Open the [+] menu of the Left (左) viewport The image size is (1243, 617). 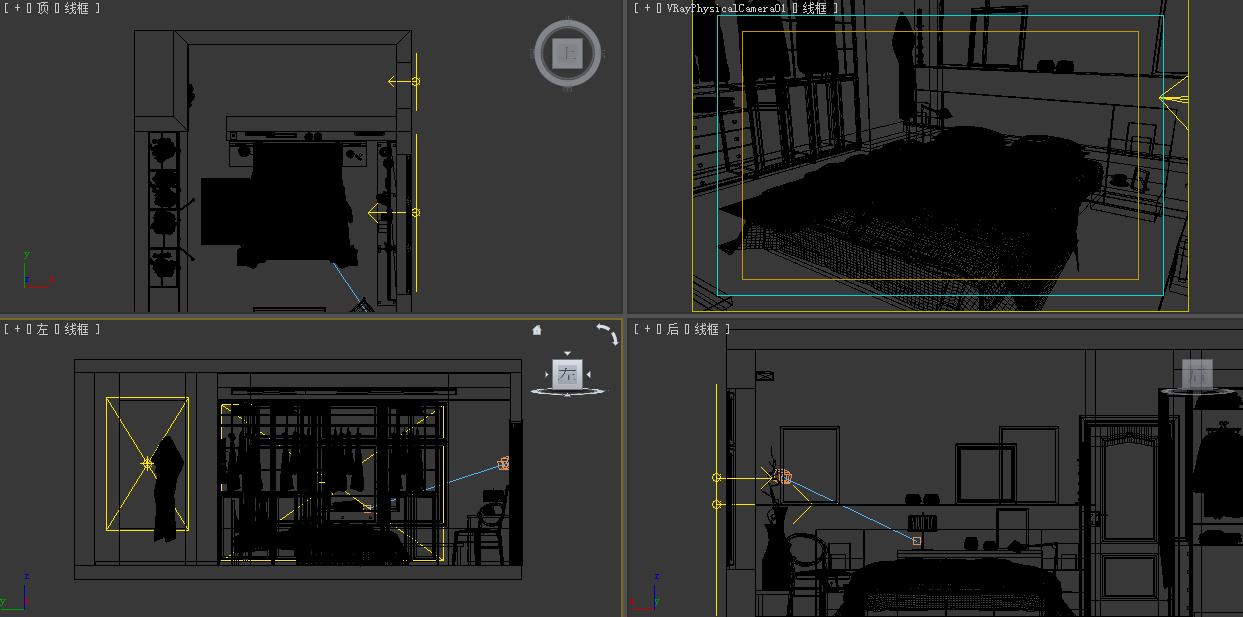(x=16, y=329)
